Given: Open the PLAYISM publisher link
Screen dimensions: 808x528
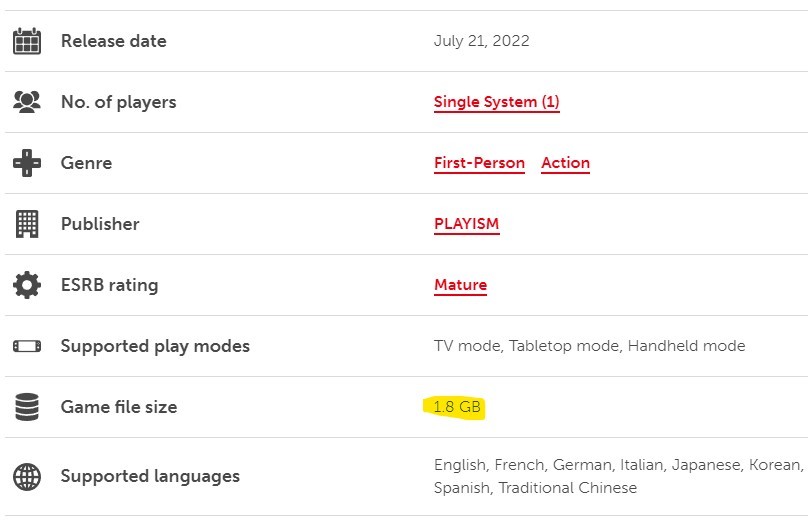Looking at the screenshot, I should [467, 224].
